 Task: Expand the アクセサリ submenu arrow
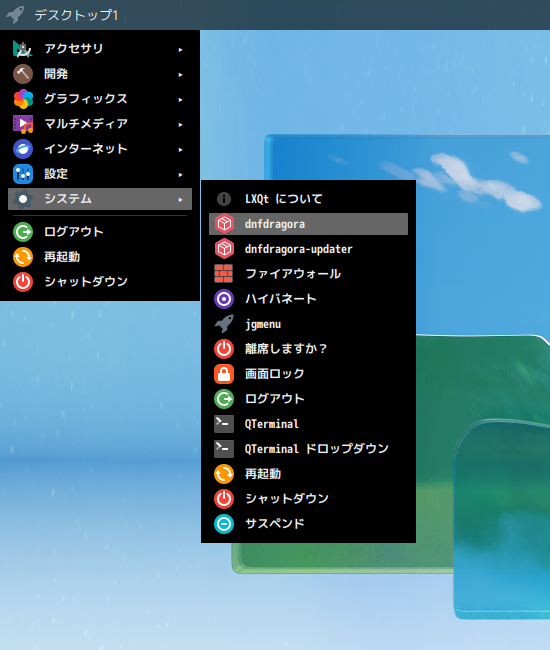180,50
